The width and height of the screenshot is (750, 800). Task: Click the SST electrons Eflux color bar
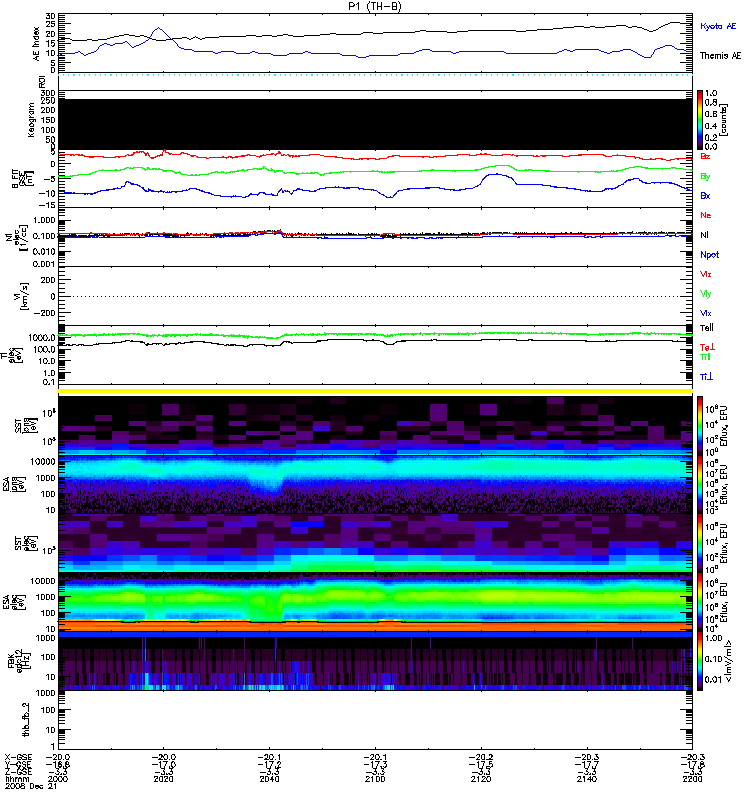tap(700, 542)
